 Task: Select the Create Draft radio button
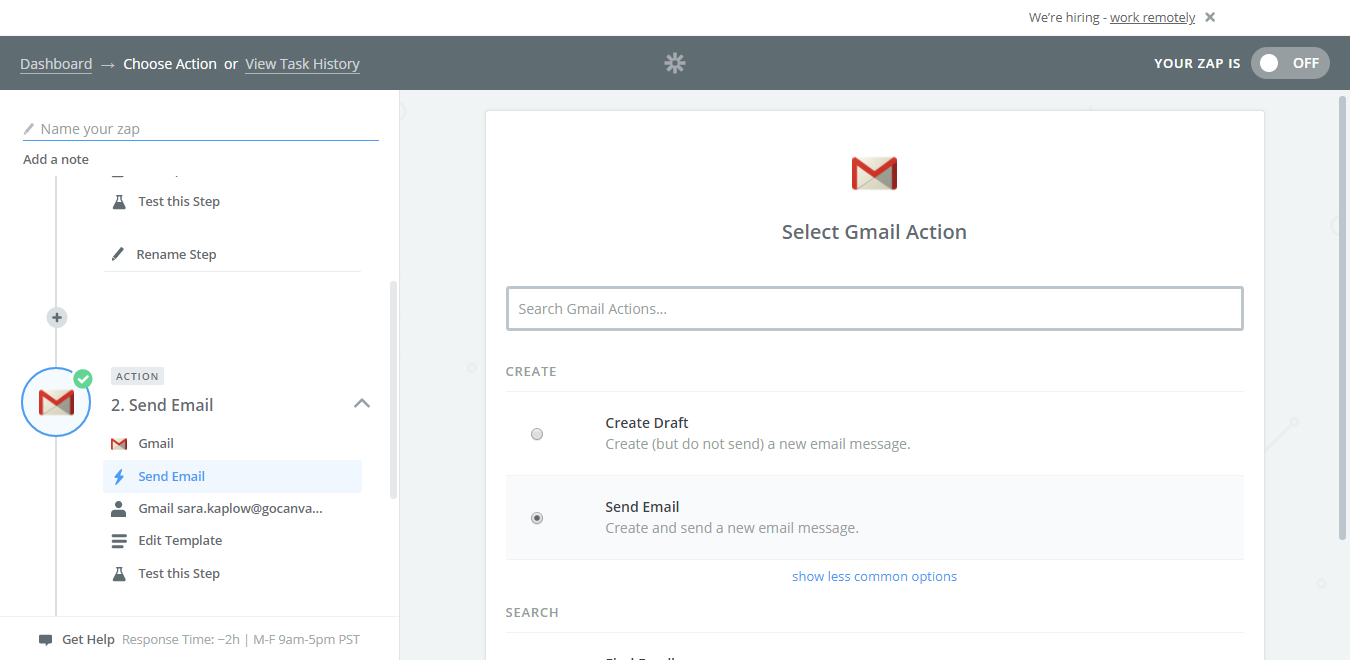[x=537, y=434]
